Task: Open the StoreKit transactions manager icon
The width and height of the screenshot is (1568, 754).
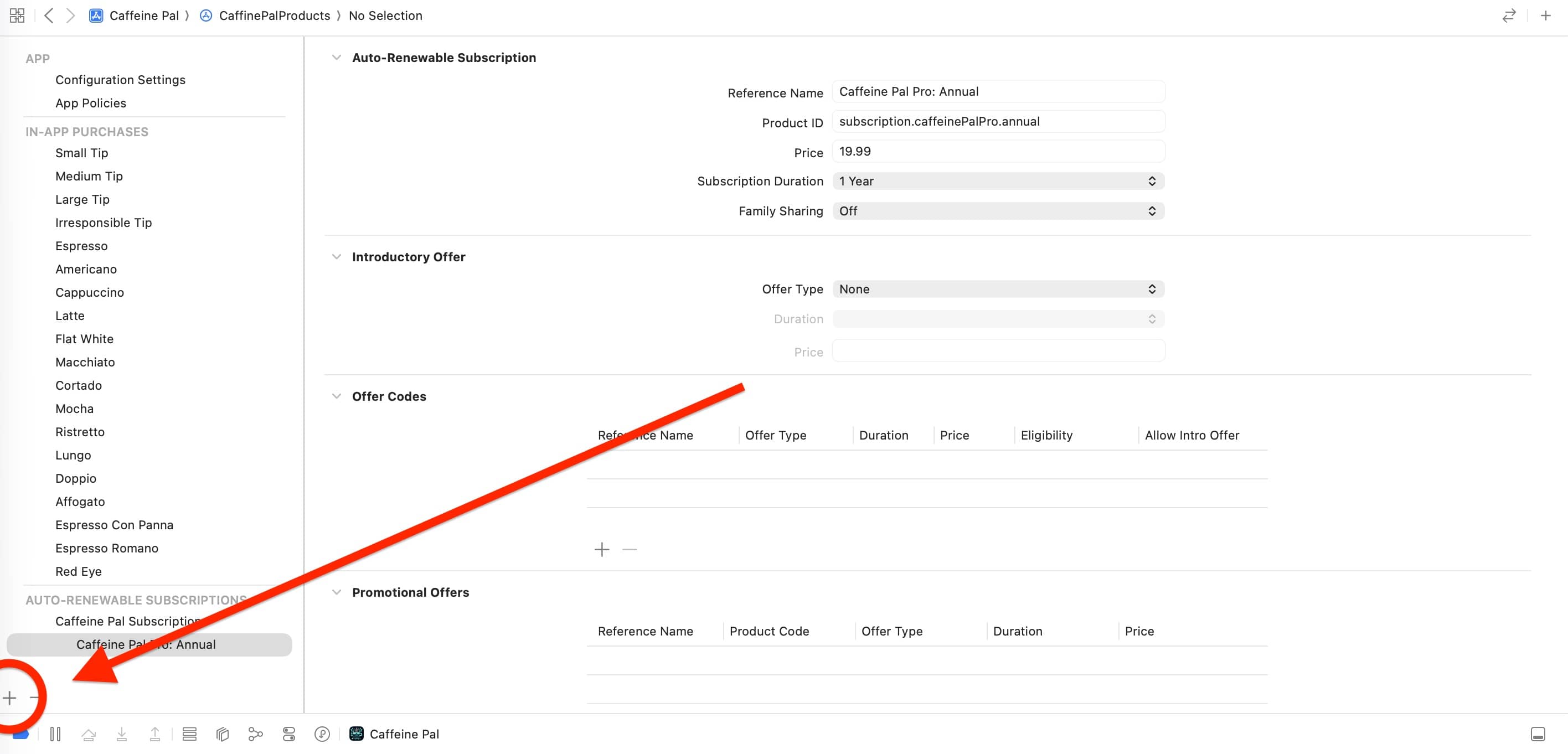Action: click(322, 734)
